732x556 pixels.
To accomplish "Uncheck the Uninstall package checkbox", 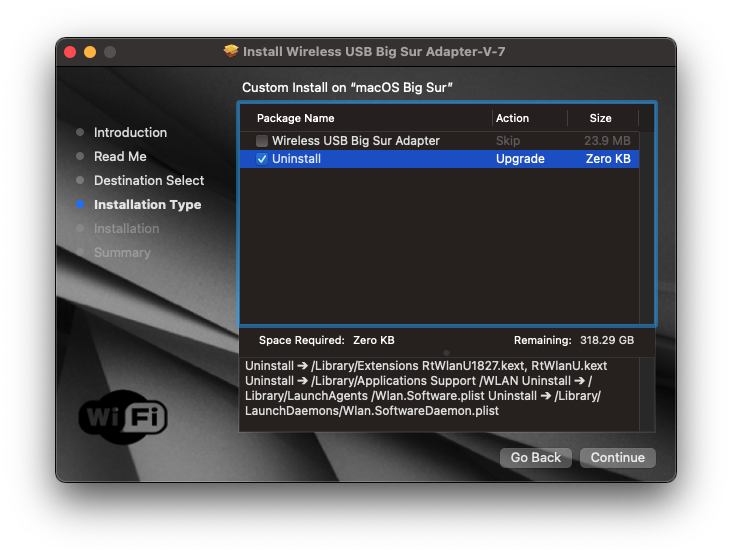I will tap(262, 159).
